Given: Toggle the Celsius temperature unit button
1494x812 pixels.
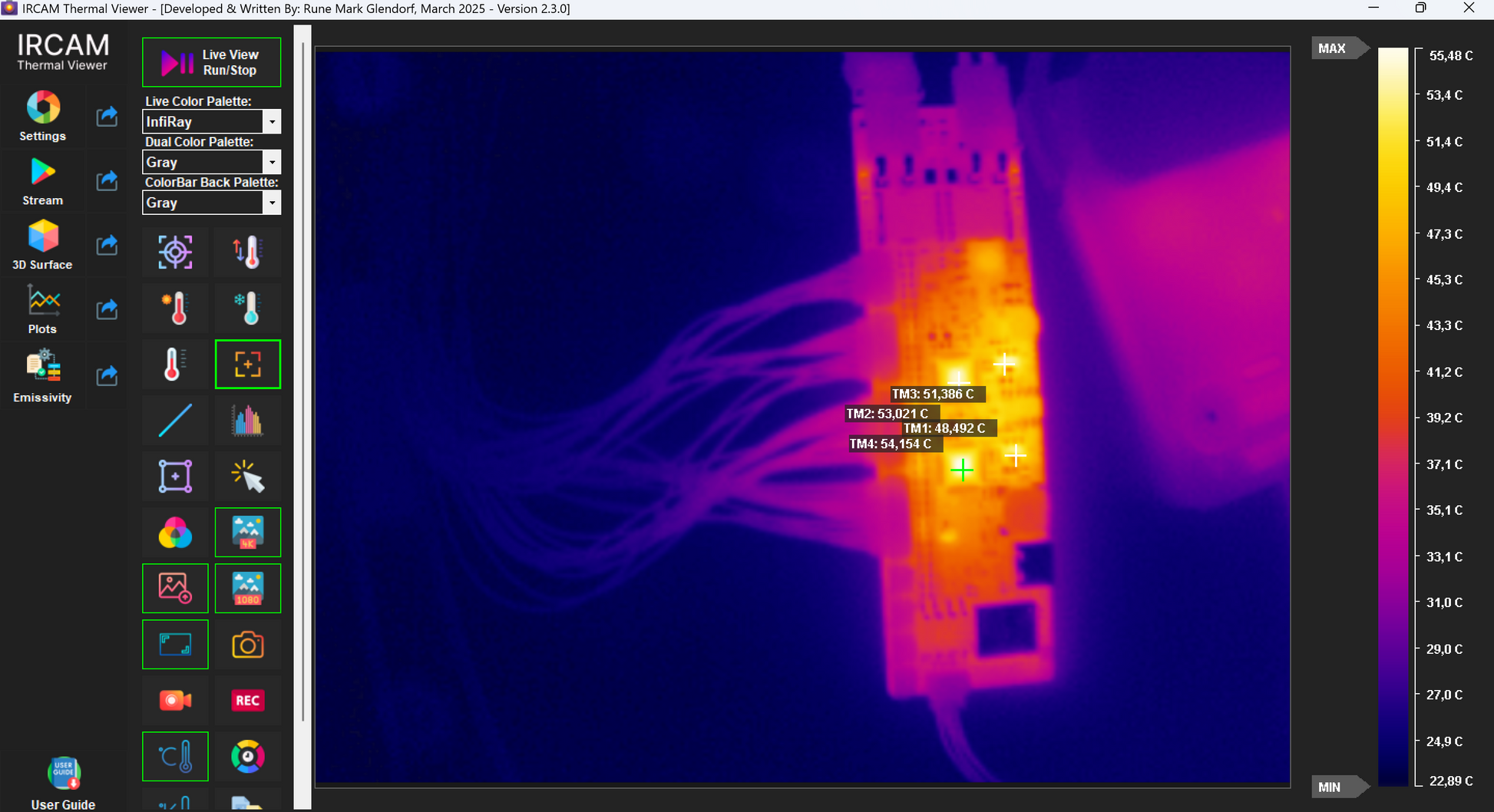Looking at the screenshot, I should point(175,757).
